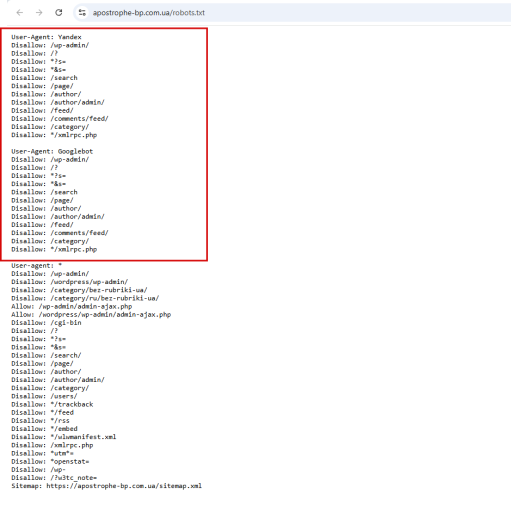Click the 'User-agent: *' line
The height and width of the screenshot is (512, 511).
[x=37, y=266]
